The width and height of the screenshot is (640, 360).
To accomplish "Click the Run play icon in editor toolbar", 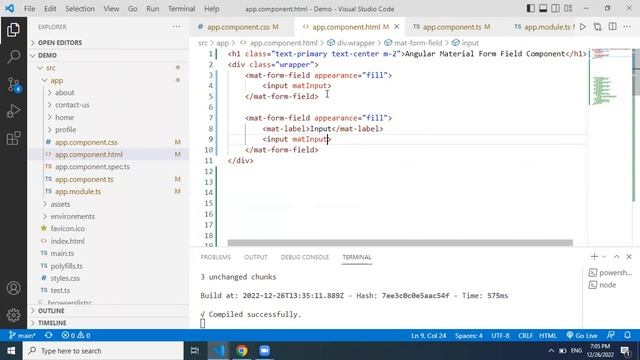I will tap(583, 27).
